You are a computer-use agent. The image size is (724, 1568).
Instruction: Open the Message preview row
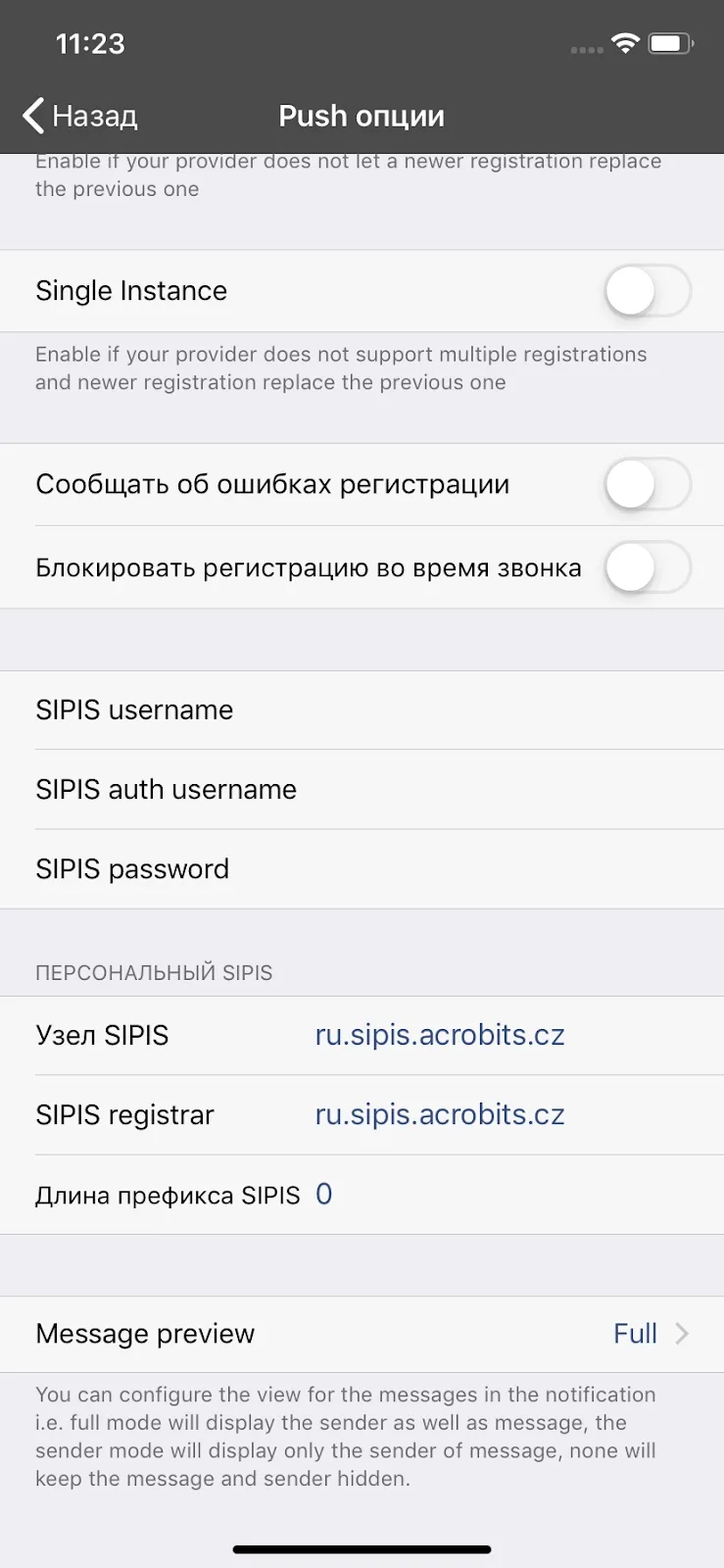(362, 1334)
